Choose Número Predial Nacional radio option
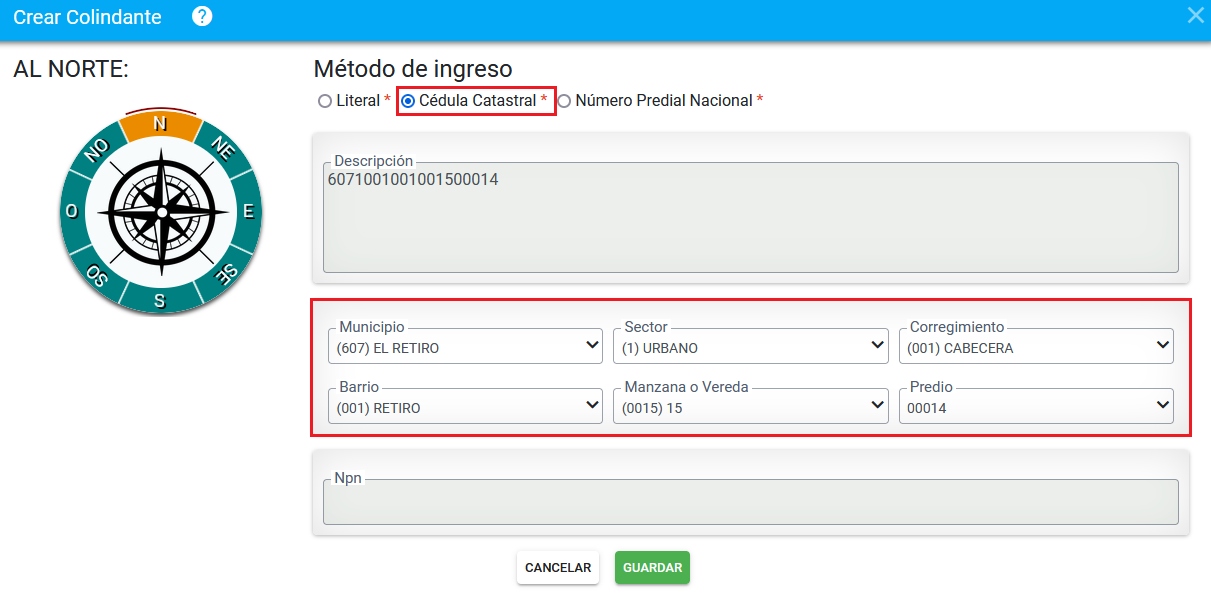 pyautogui.click(x=564, y=101)
